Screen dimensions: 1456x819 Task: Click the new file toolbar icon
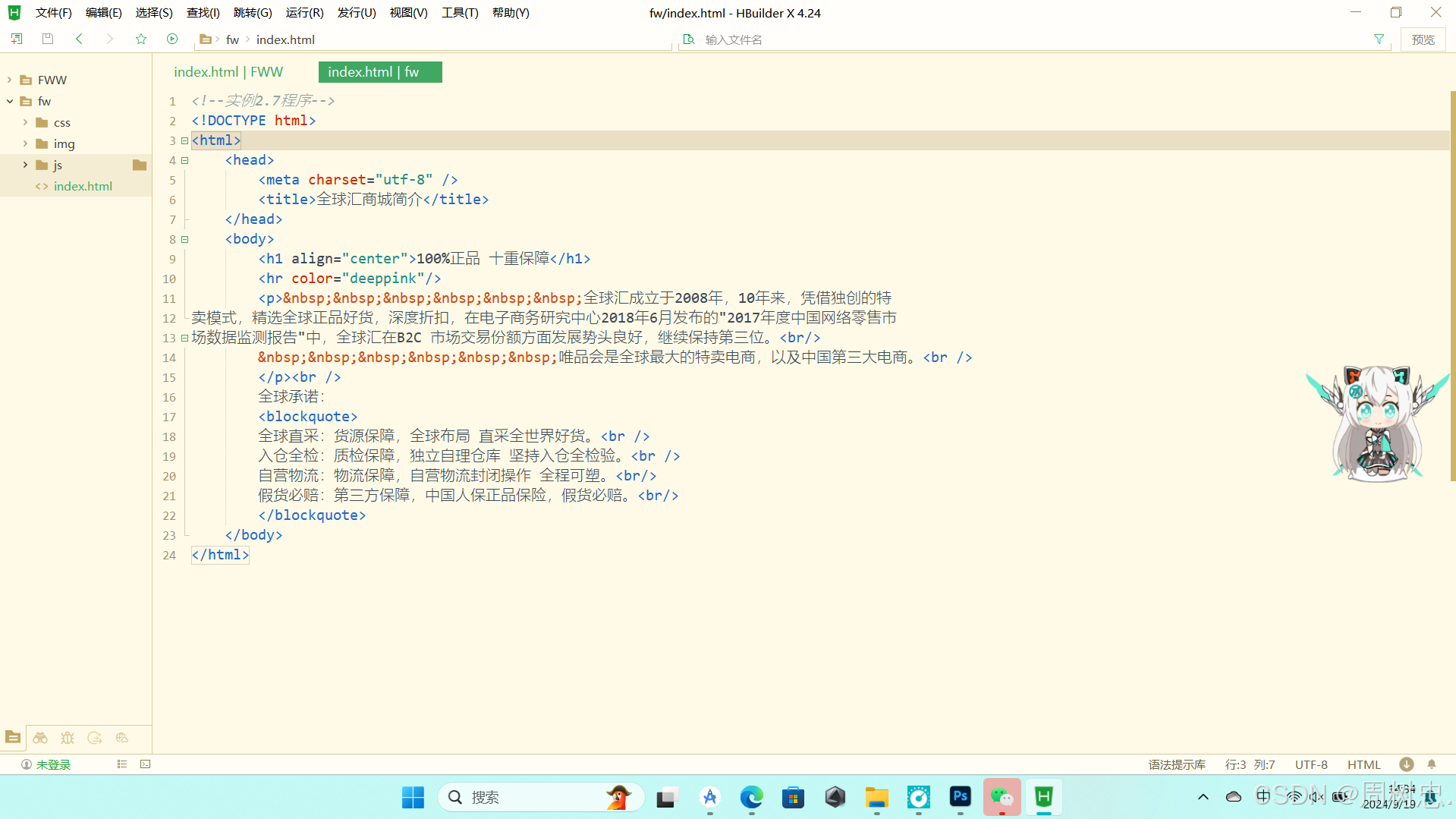(x=17, y=39)
